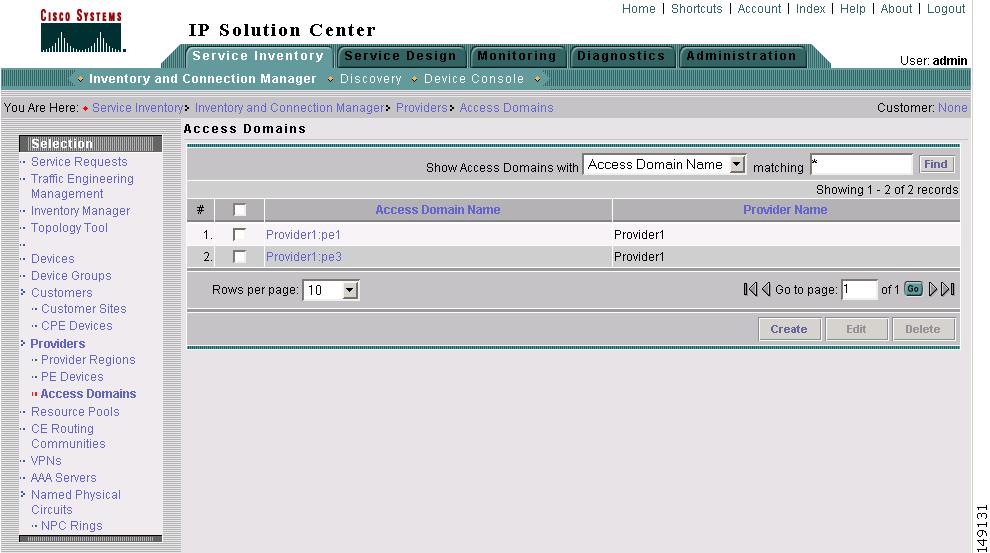Open Inventory Manager in sidebar
Viewport: 990px width, 553px height.
click(80, 211)
